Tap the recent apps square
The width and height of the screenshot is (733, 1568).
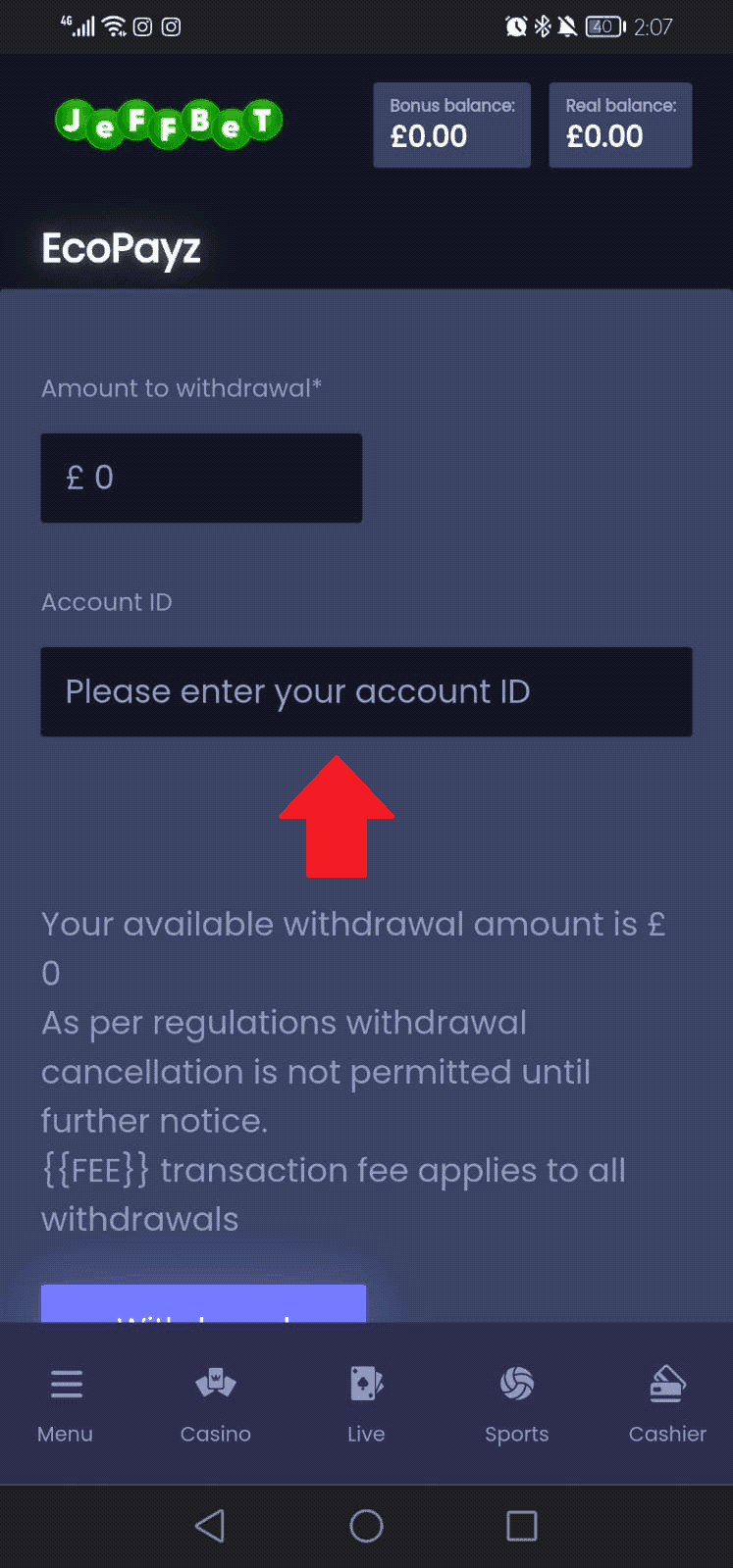click(x=521, y=1526)
